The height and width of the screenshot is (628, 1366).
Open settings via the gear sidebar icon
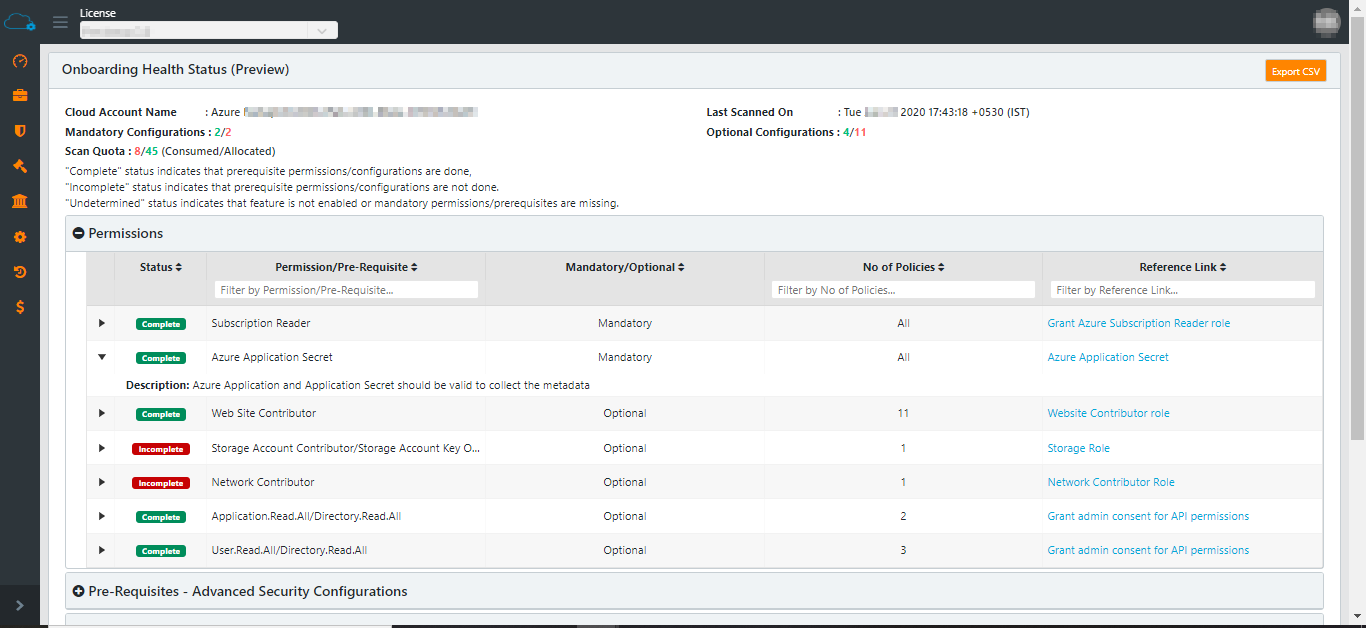(19, 236)
